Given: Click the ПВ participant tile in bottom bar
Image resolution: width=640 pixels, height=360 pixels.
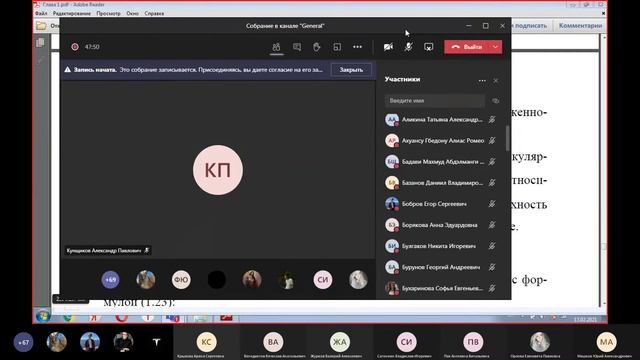Looking at the screenshot, I should tap(473, 342).
